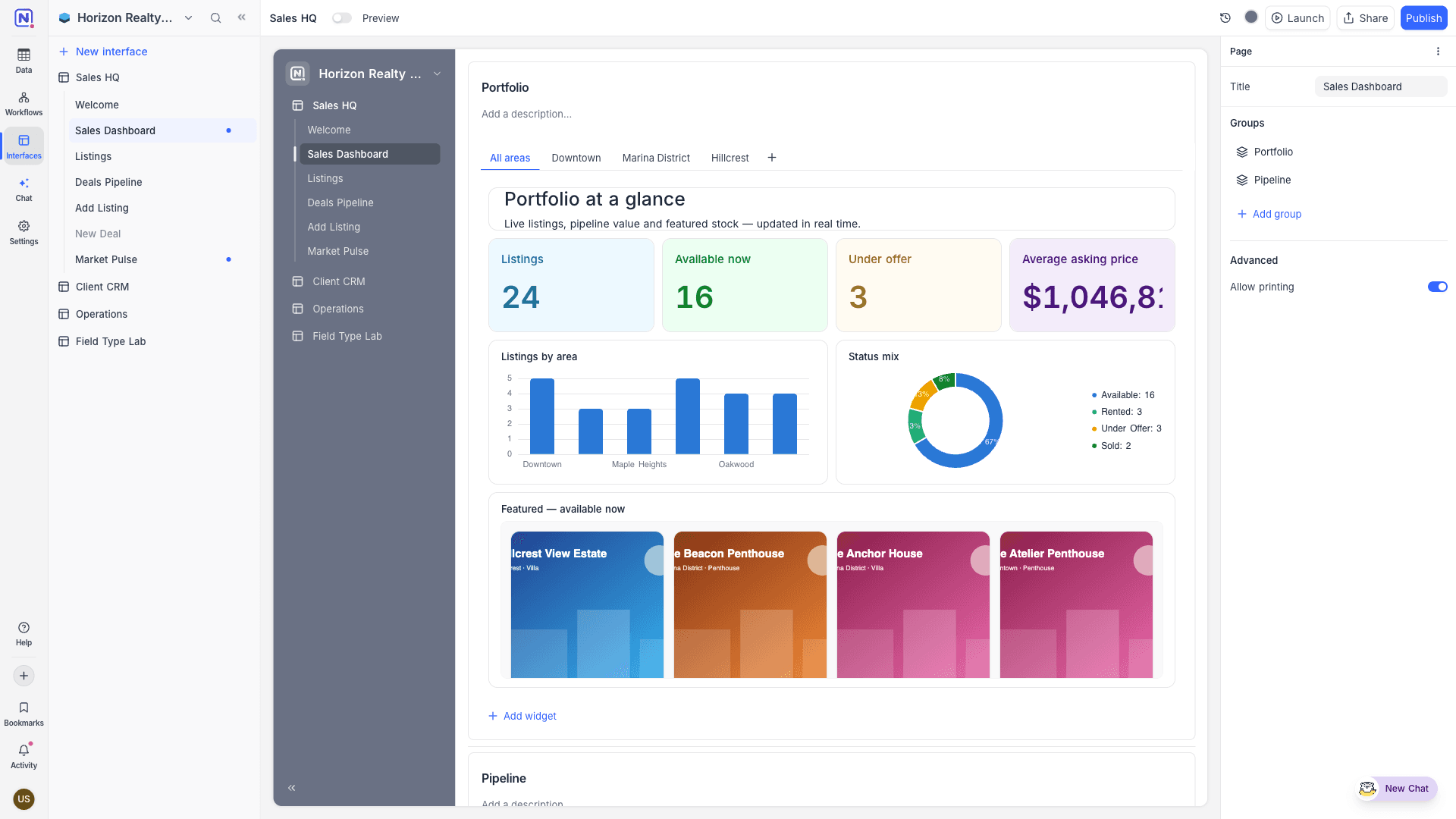Open the New Chat button
The width and height of the screenshot is (1456, 819).
[1396, 789]
